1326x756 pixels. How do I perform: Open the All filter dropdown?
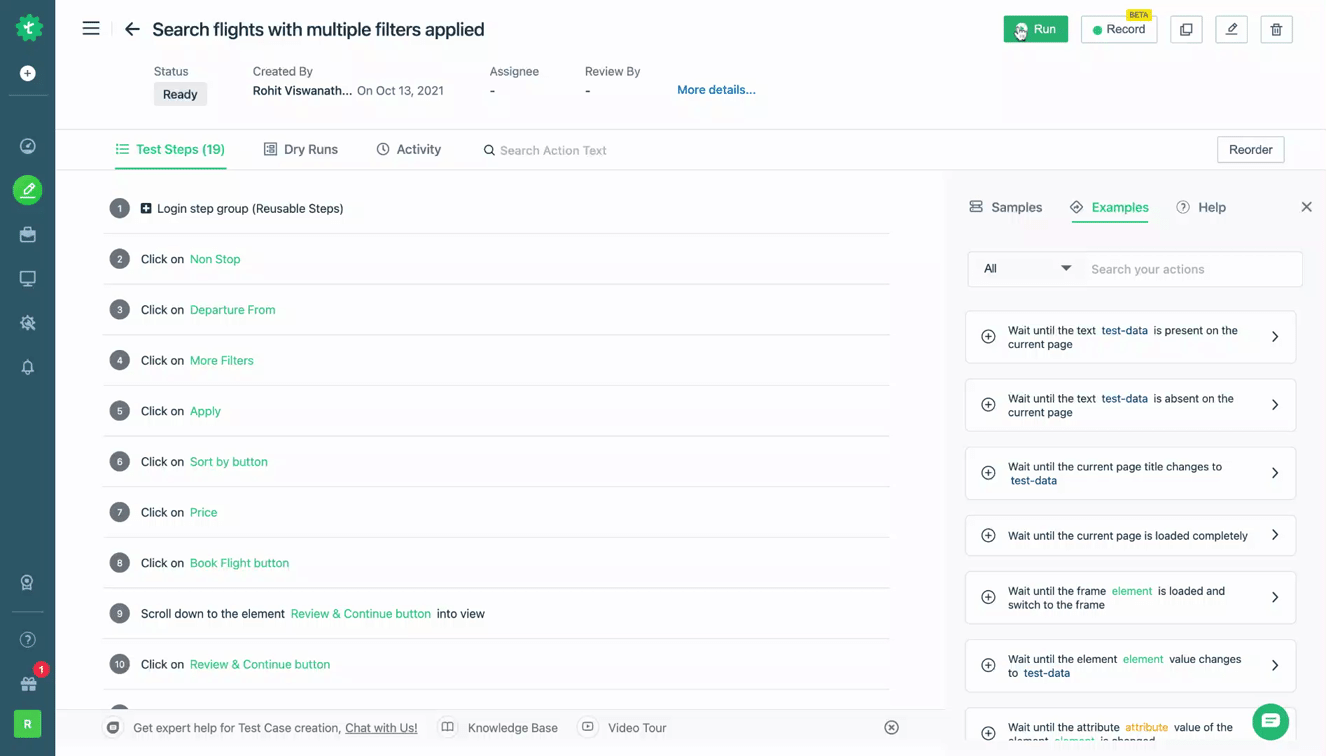(1026, 269)
